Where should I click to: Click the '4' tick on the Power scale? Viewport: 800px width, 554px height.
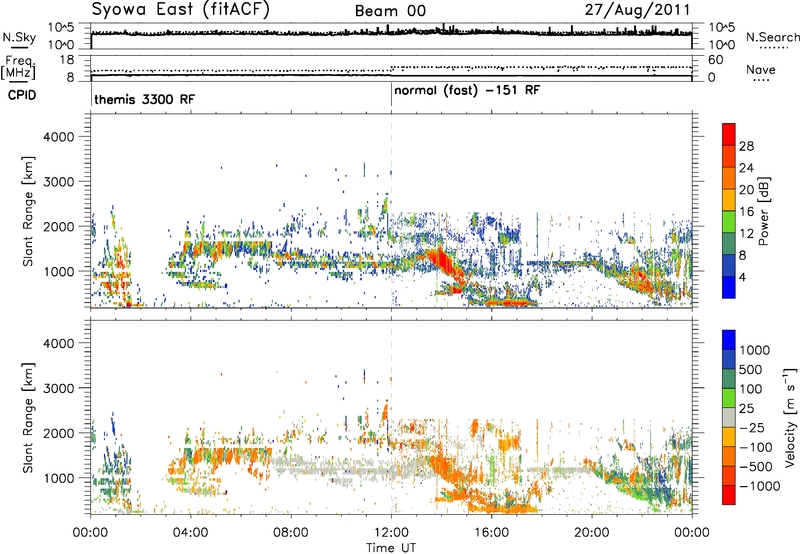pyautogui.click(x=742, y=278)
